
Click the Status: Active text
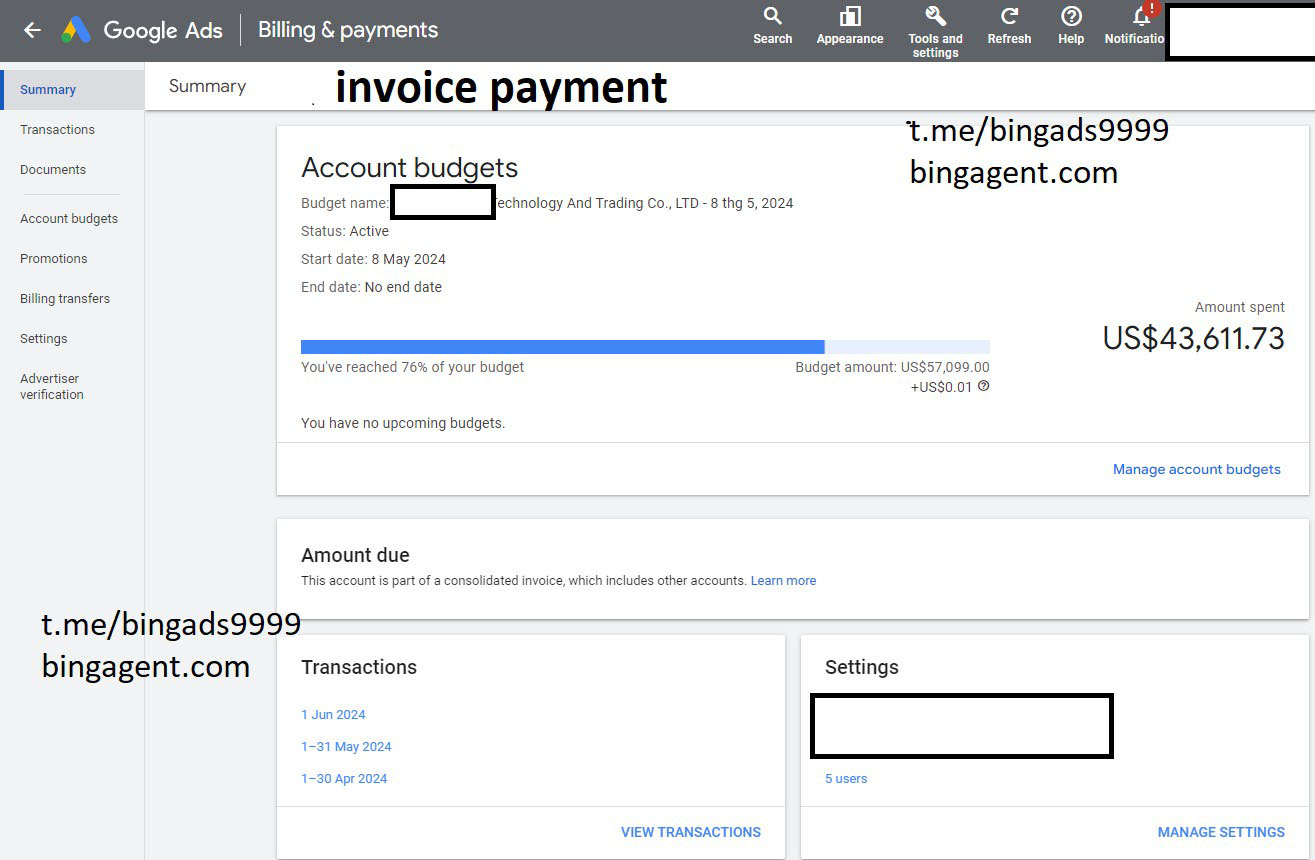point(345,231)
